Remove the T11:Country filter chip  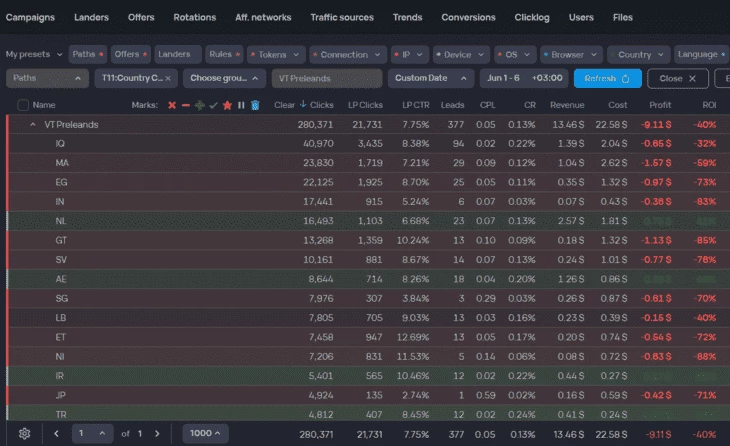tap(168, 78)
